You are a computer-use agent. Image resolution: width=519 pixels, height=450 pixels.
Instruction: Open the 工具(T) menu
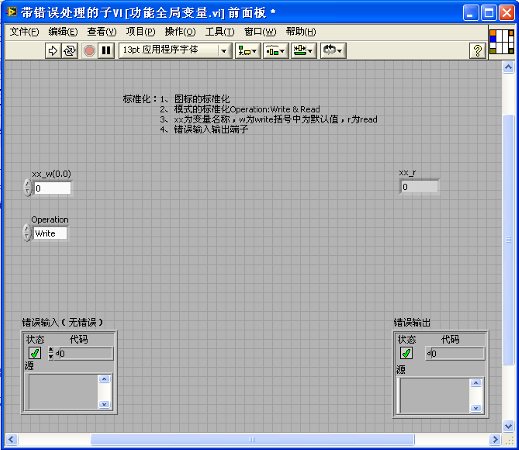[x=220, y=32]
